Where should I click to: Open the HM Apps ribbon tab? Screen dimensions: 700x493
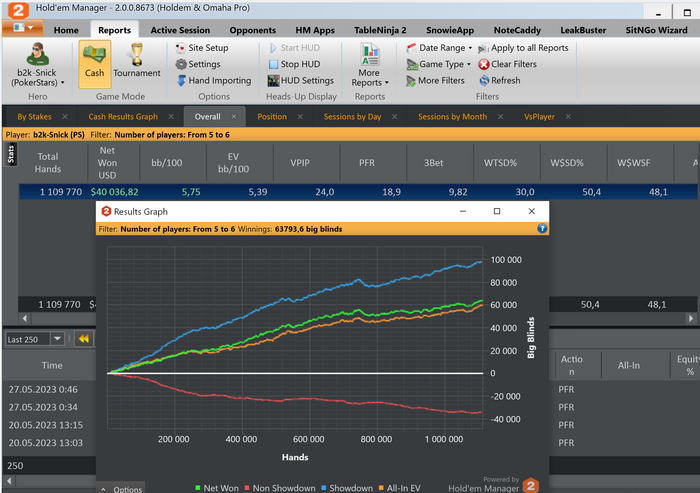coord(315,30)
